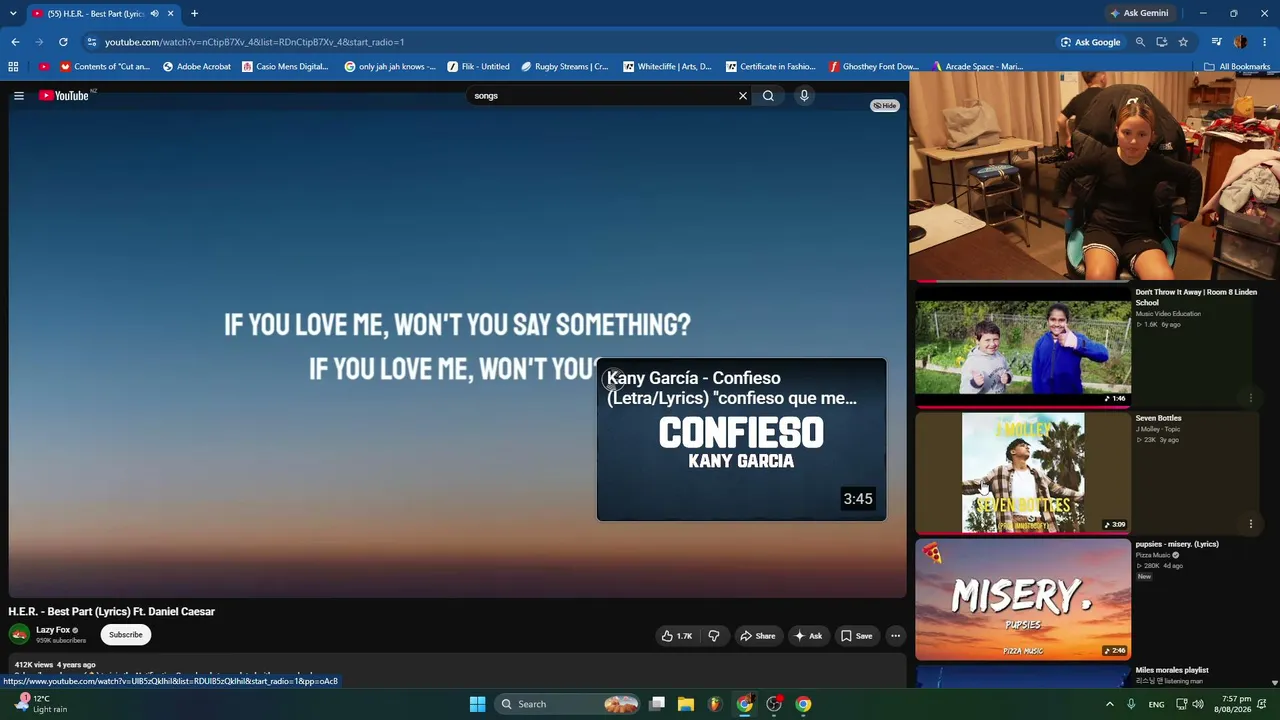Screen dimensions: 1280x720
Task: Open the 'Adobe Acrobat' bookmark
Action: (197, 67)
